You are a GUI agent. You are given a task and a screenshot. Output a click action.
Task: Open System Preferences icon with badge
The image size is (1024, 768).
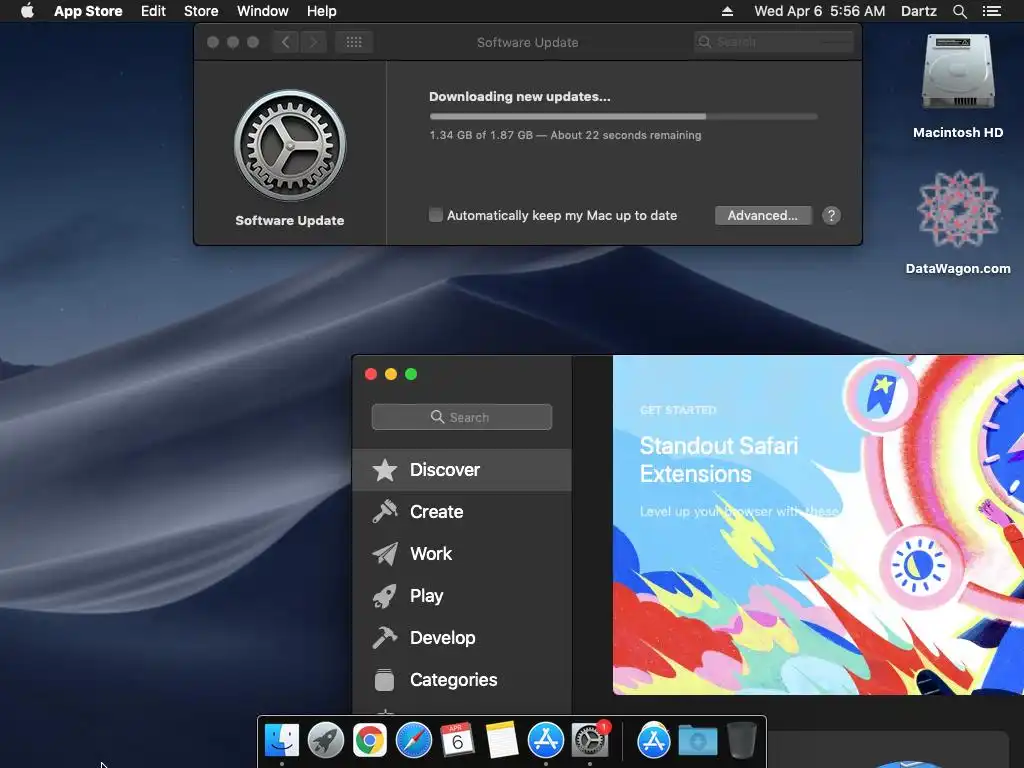(x=590, y=741)
